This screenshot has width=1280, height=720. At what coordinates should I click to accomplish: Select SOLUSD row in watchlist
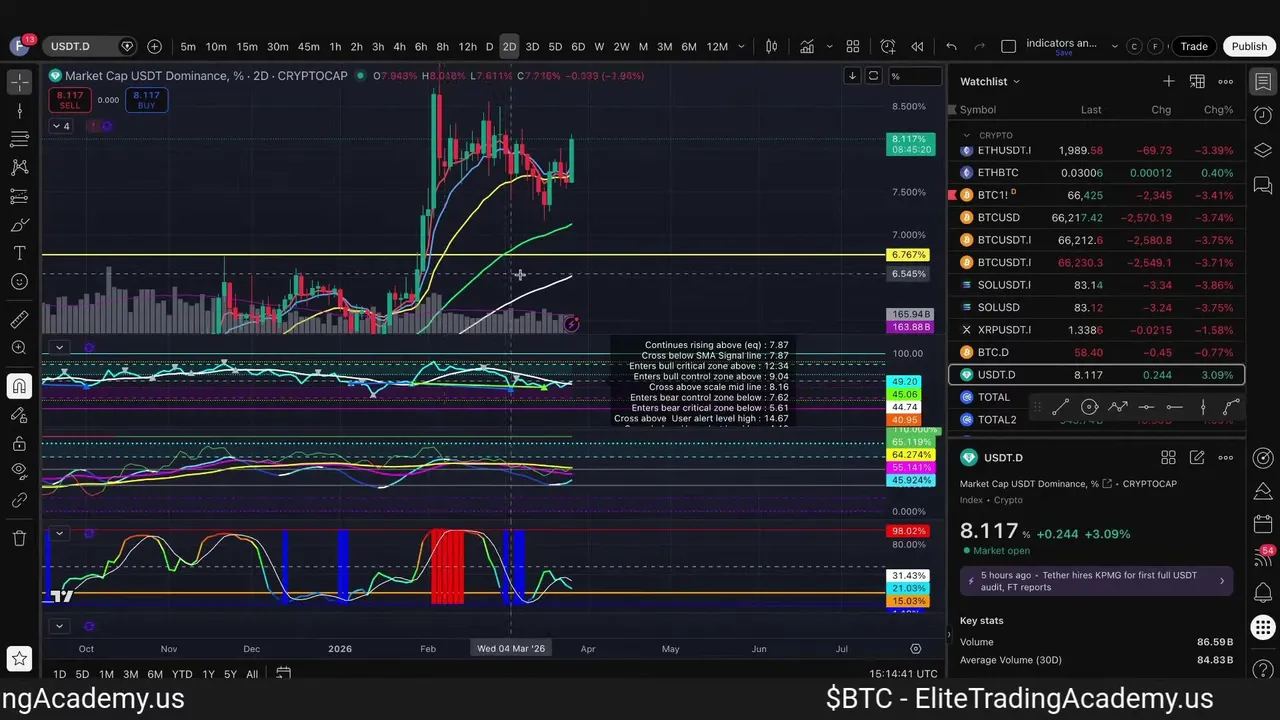pyautogui.click(x=1096, y=307)
